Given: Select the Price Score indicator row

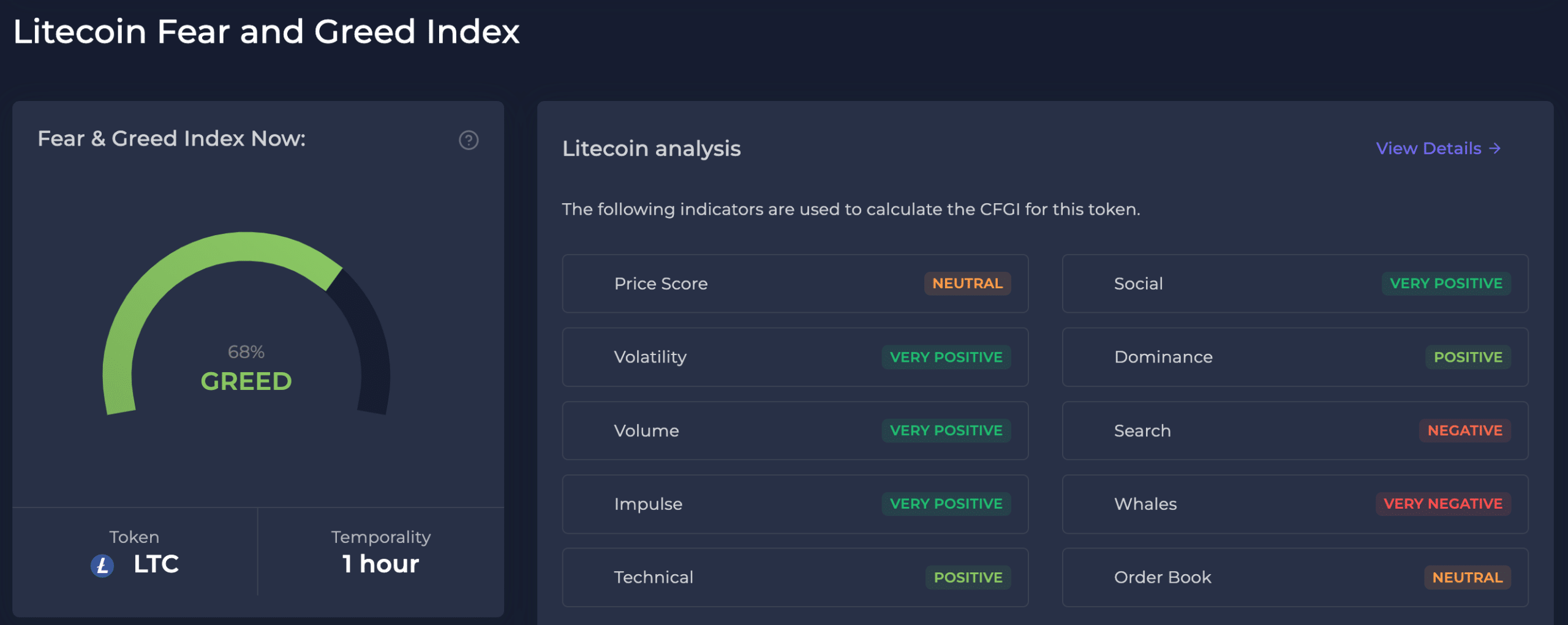Looking at the screenshot, I should [661, 284].
